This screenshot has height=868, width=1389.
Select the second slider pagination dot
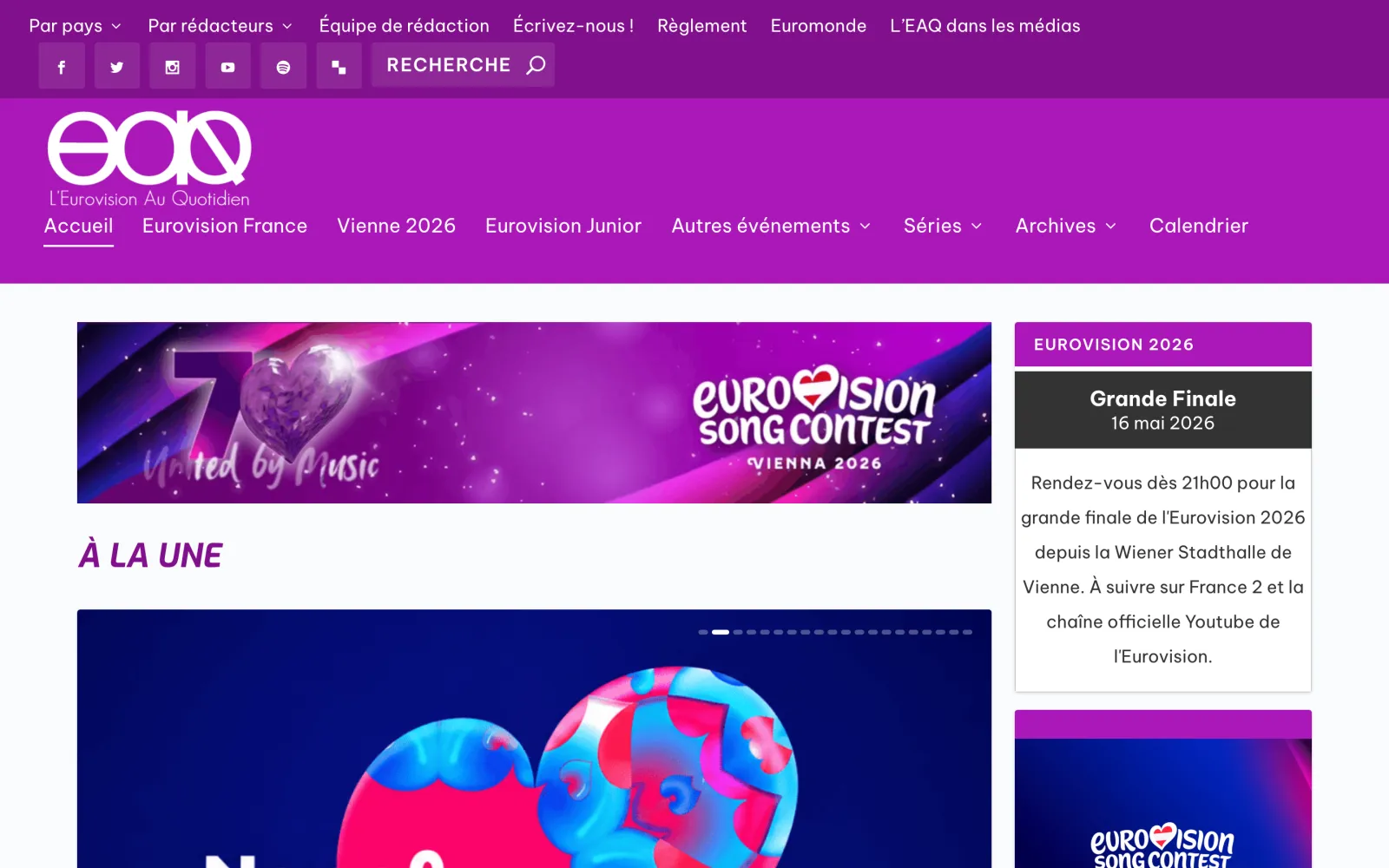click(x=721, y=632)
